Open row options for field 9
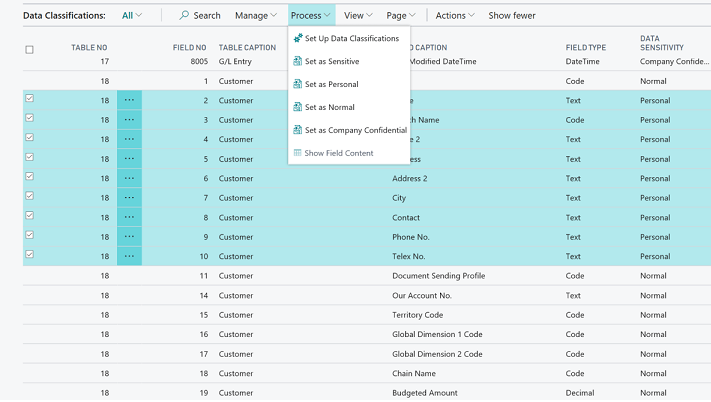The image size is (711, 402). 129,237
